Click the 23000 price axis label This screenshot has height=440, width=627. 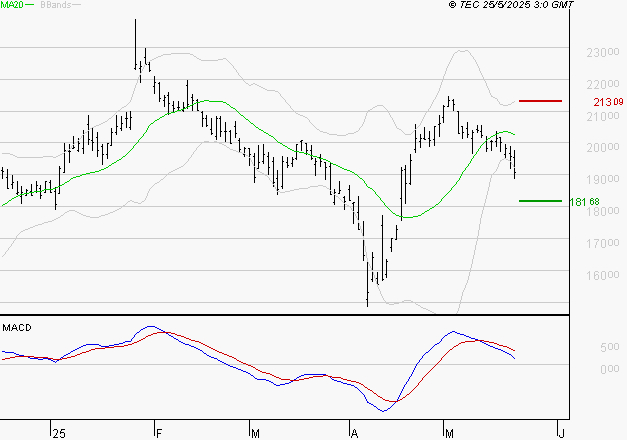click(603, 52)
